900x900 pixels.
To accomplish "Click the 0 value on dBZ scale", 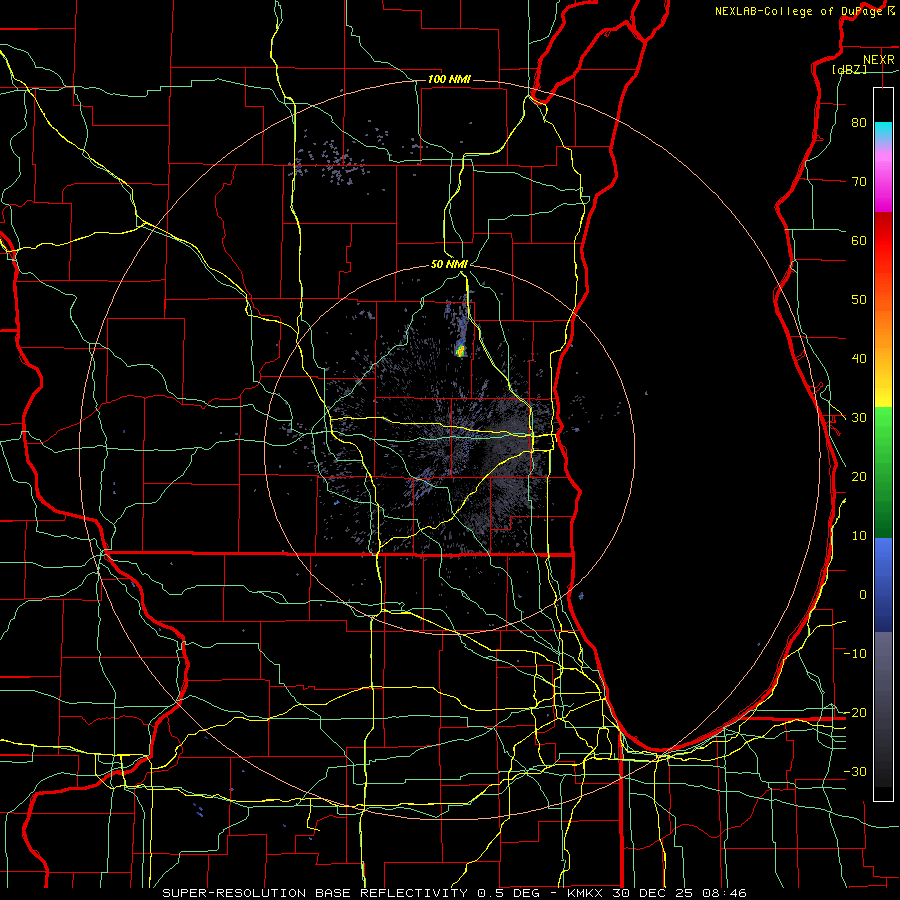I will point(863,595).
